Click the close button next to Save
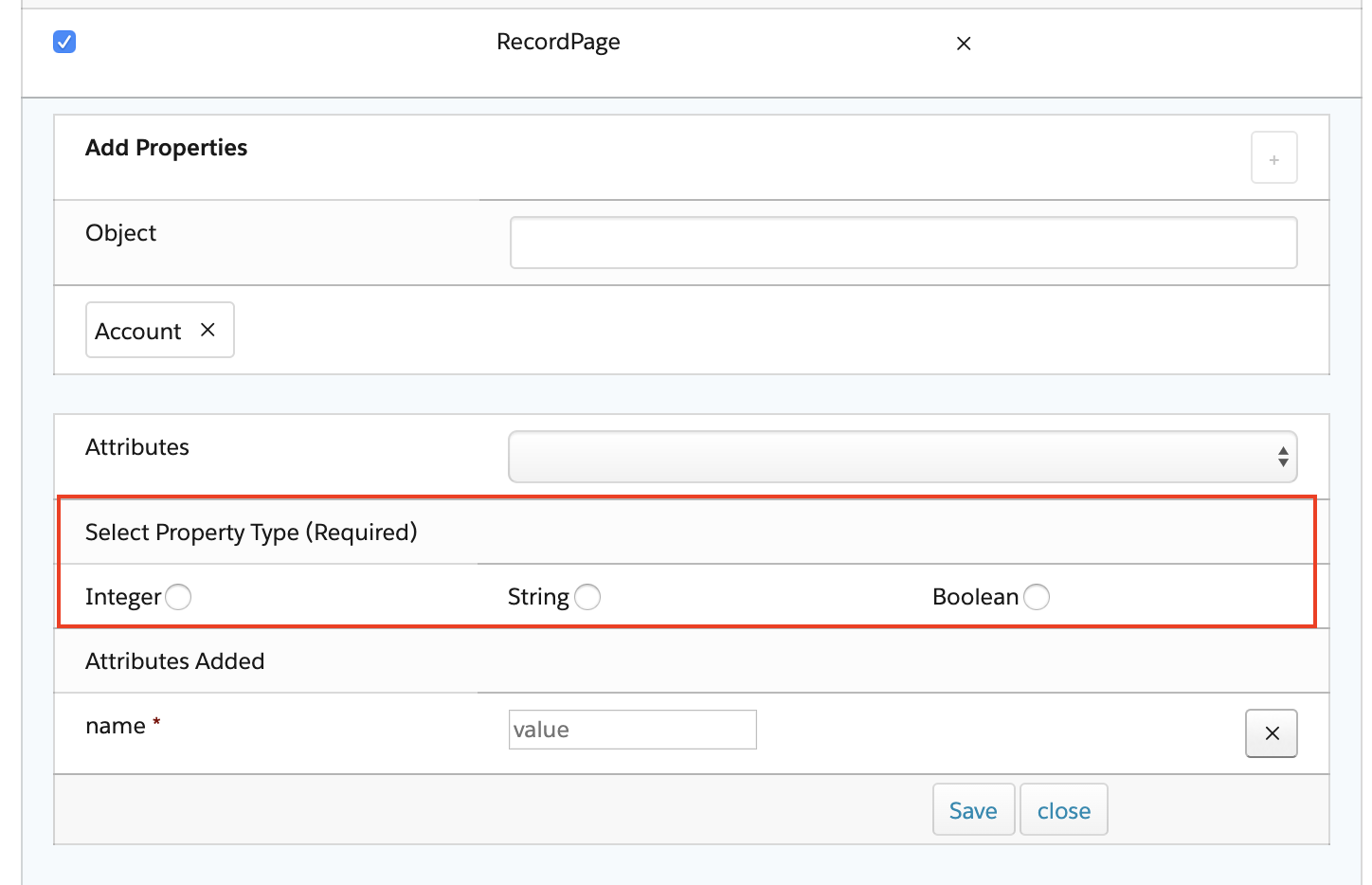The height and width of the screenshot is (885, 1372). coord(1063,810)
